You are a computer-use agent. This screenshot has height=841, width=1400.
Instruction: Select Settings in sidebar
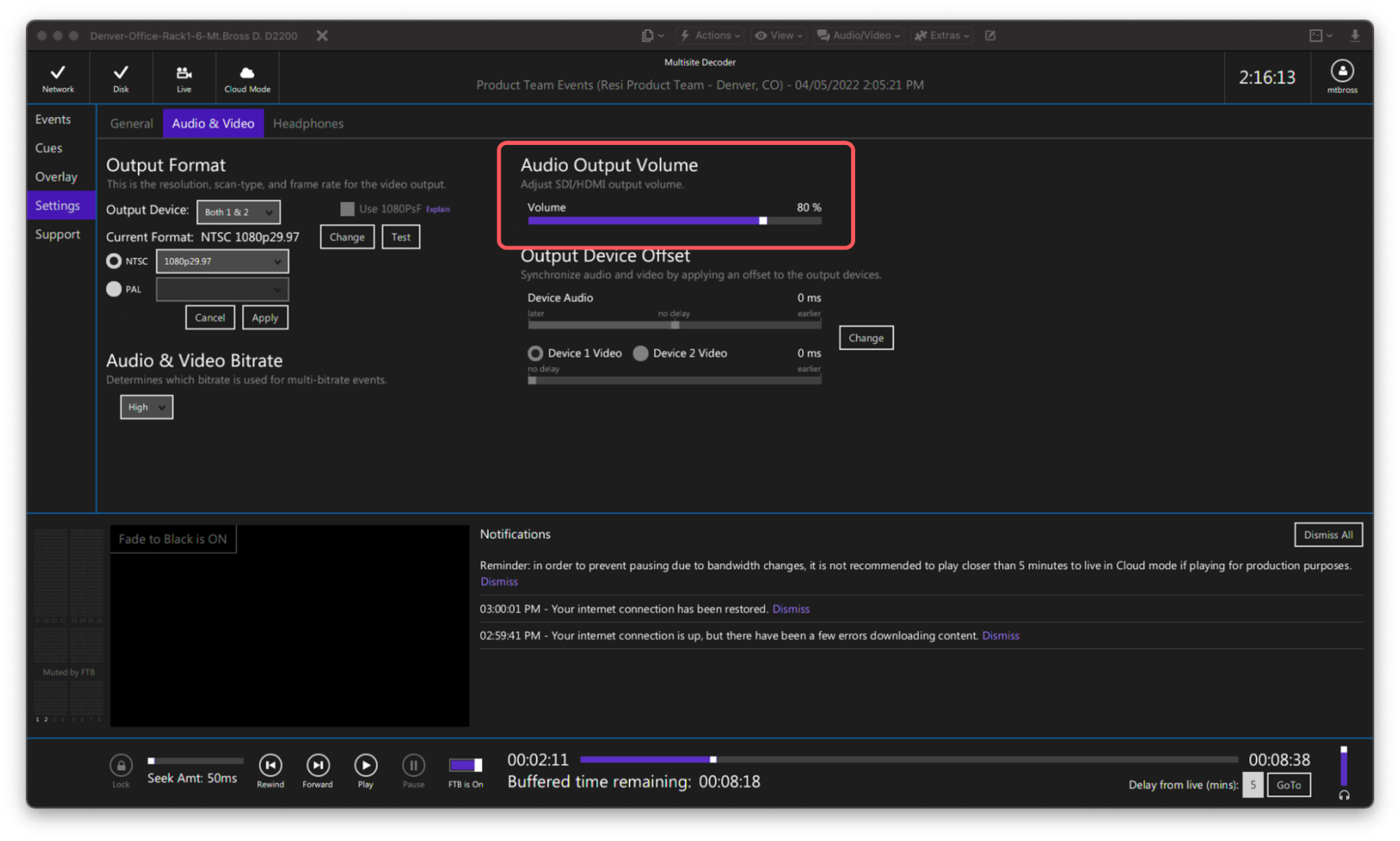pyautogui.click(x=61, y=205)
